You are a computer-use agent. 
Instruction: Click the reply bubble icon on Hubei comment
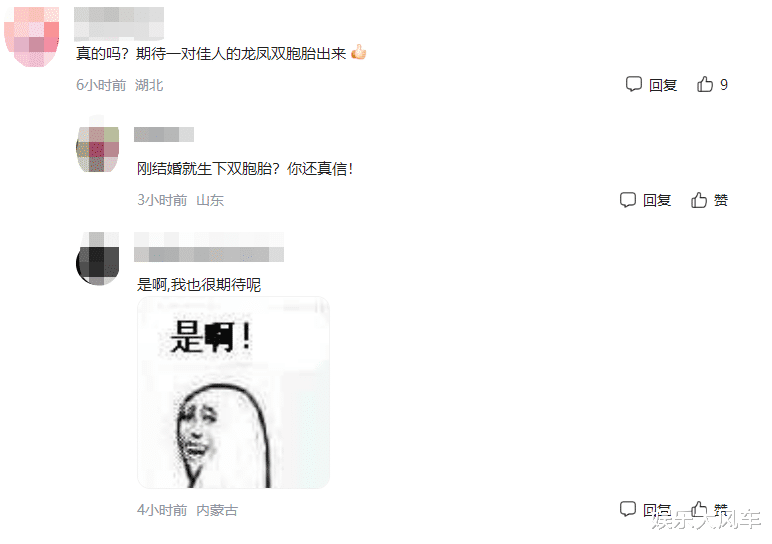[x=634, y=84]
